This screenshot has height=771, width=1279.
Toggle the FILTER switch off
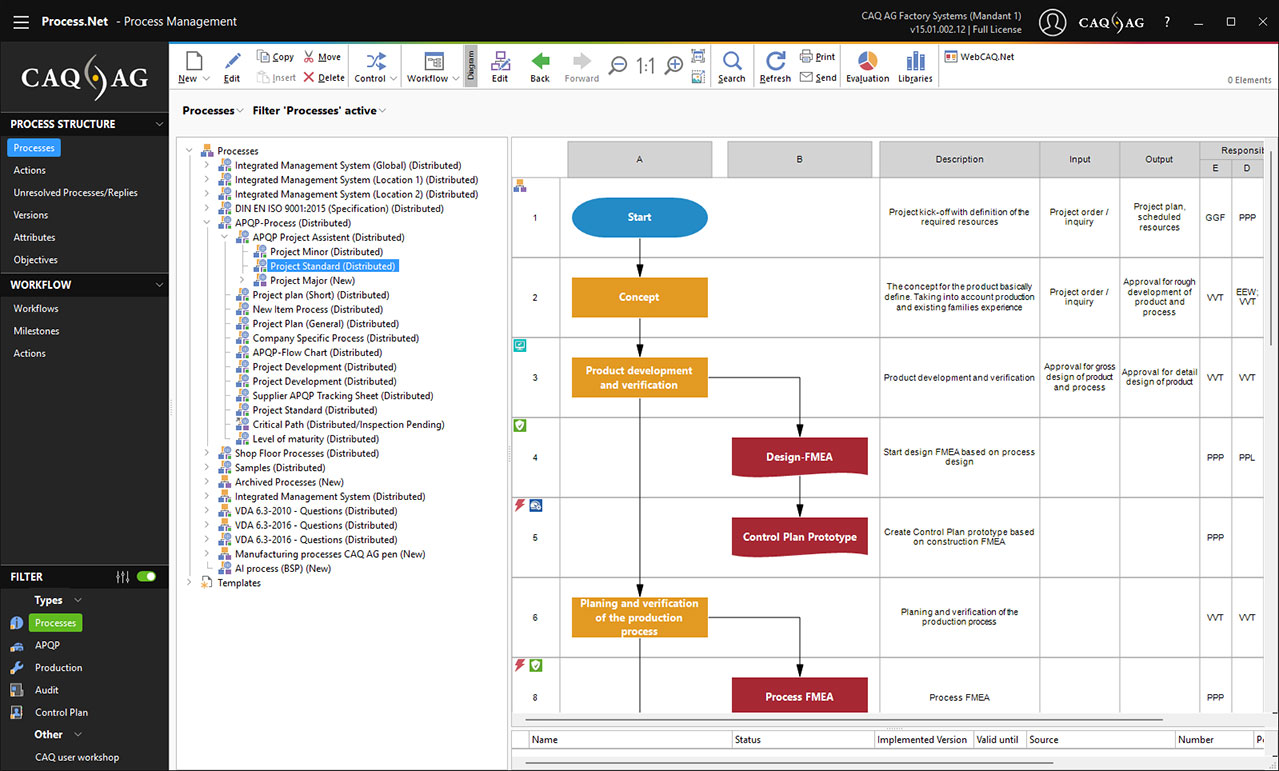(x=147, y=577)
